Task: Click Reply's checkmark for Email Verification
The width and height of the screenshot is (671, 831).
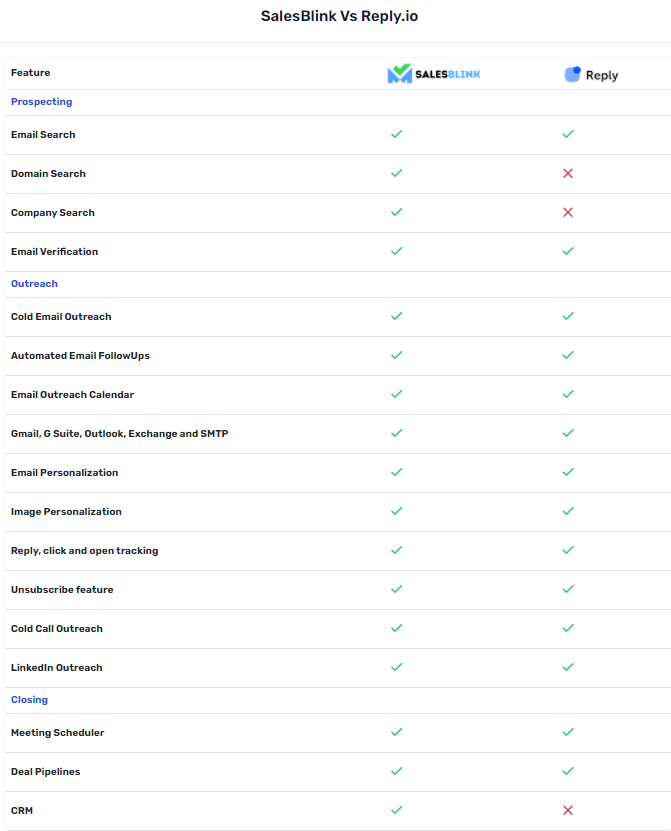Action: (x=568, y=251)
